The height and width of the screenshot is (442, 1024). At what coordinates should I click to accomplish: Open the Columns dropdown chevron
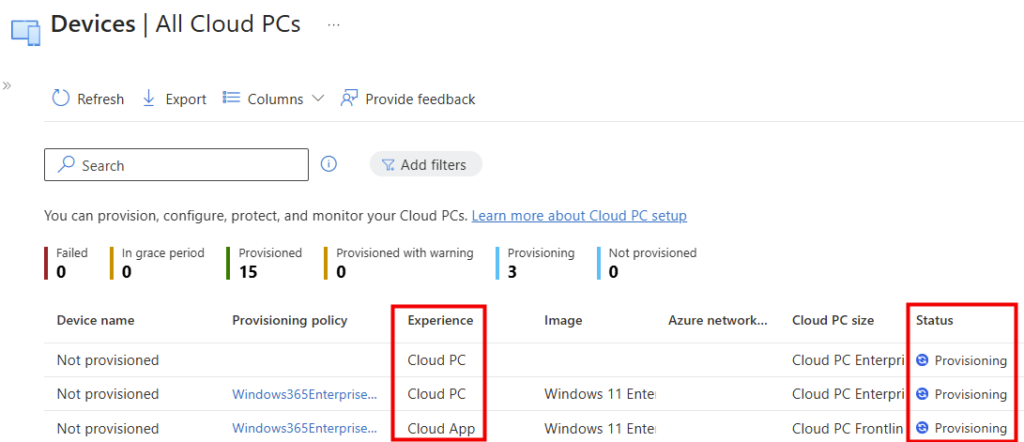318,99
